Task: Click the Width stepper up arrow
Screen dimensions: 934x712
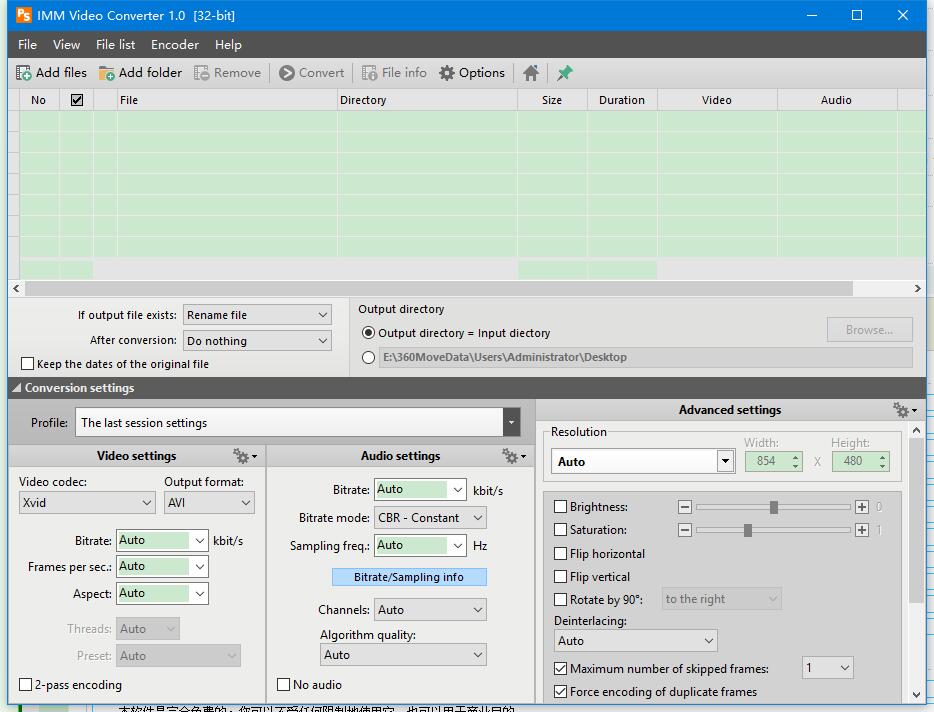Action: (x=795, y=457)
